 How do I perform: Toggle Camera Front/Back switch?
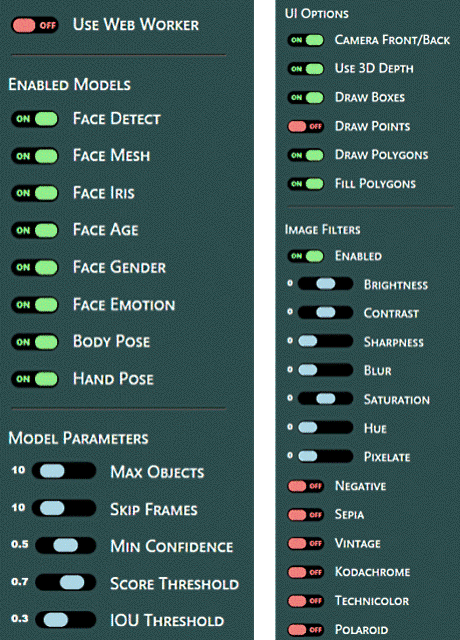pyautogui.click(x=306, y=40)
